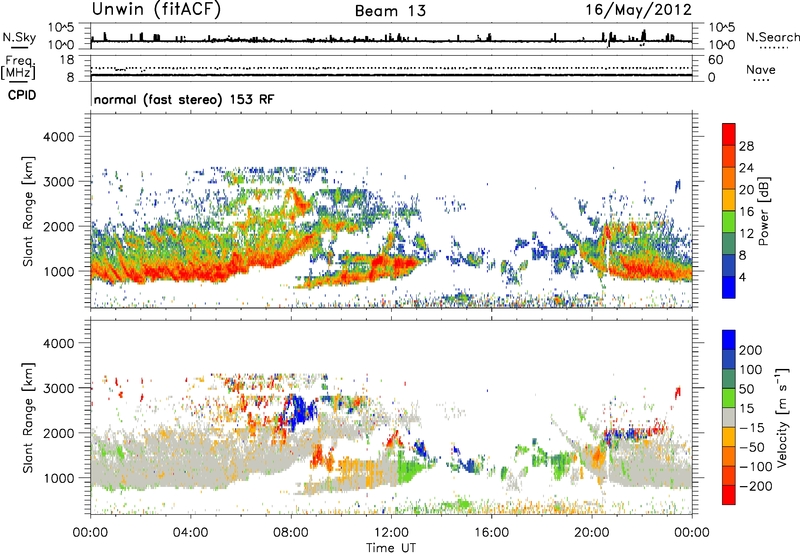
Task: Pick the orange 20–24 dB Power segment
Action: [729, 178]
